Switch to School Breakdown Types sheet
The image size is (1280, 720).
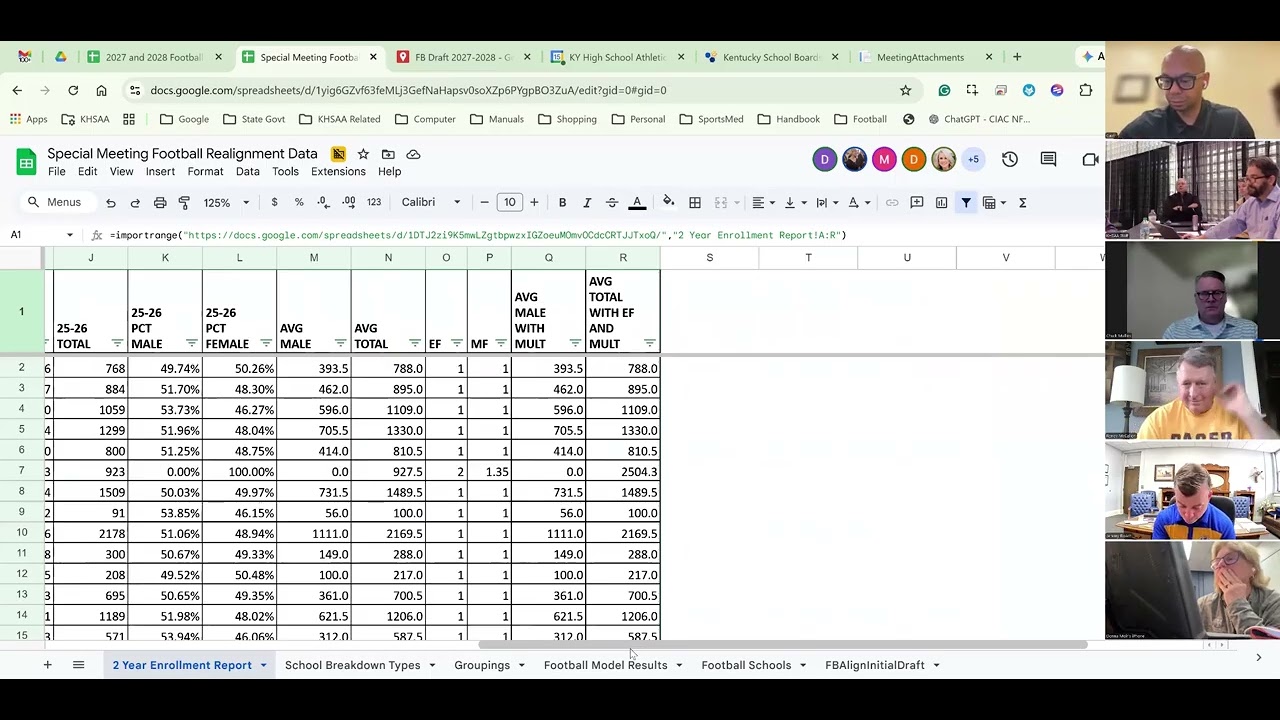352,665
